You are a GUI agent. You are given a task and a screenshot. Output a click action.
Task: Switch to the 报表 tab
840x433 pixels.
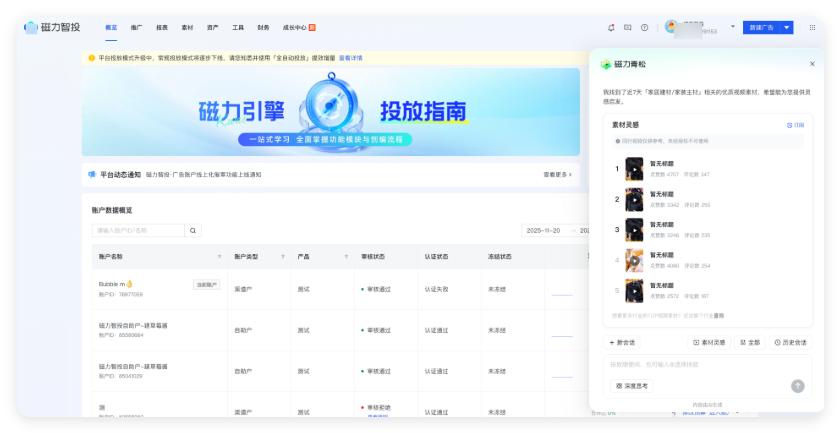click(162, 27)
